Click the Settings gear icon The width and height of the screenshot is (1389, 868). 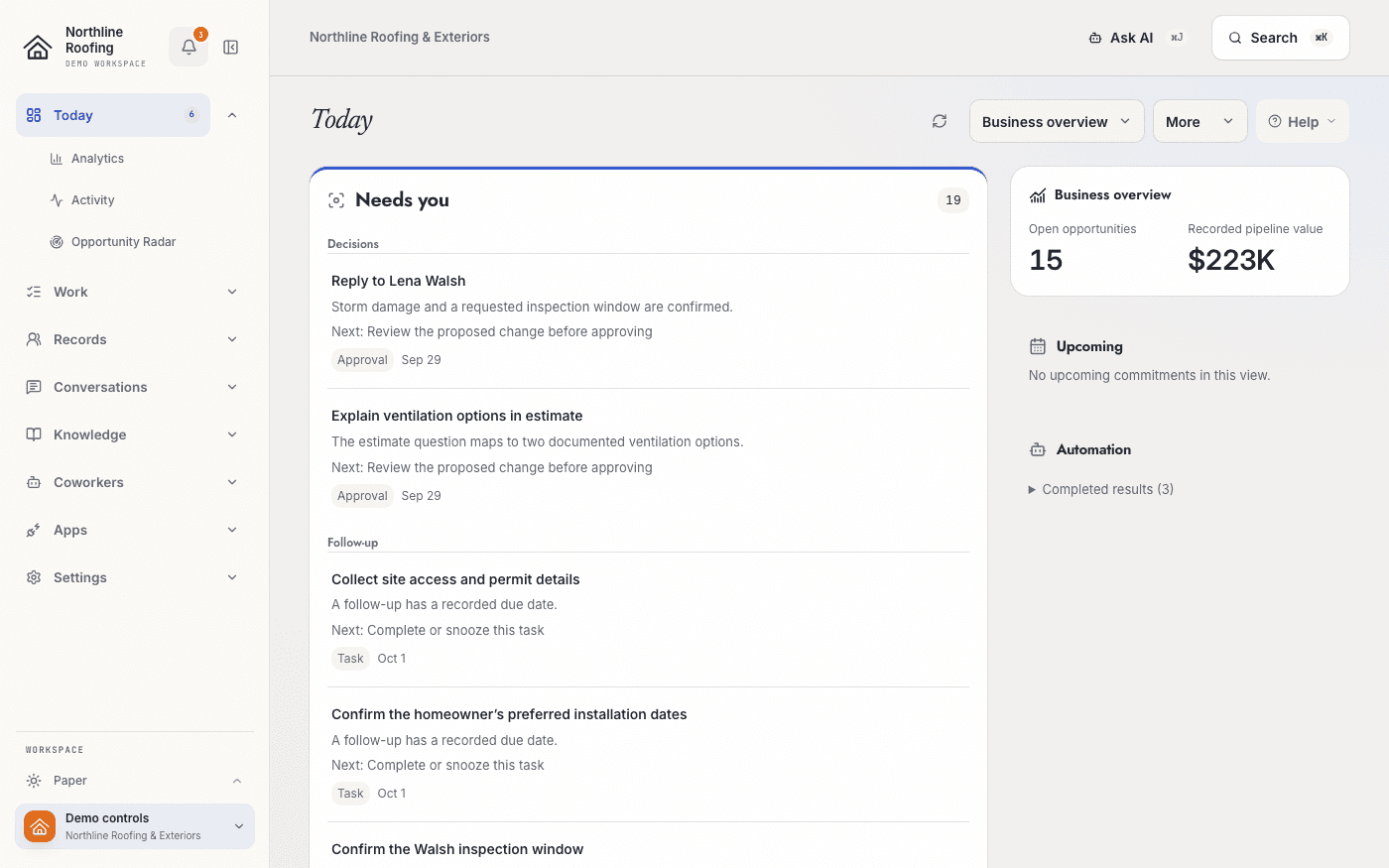click(34, 577)
